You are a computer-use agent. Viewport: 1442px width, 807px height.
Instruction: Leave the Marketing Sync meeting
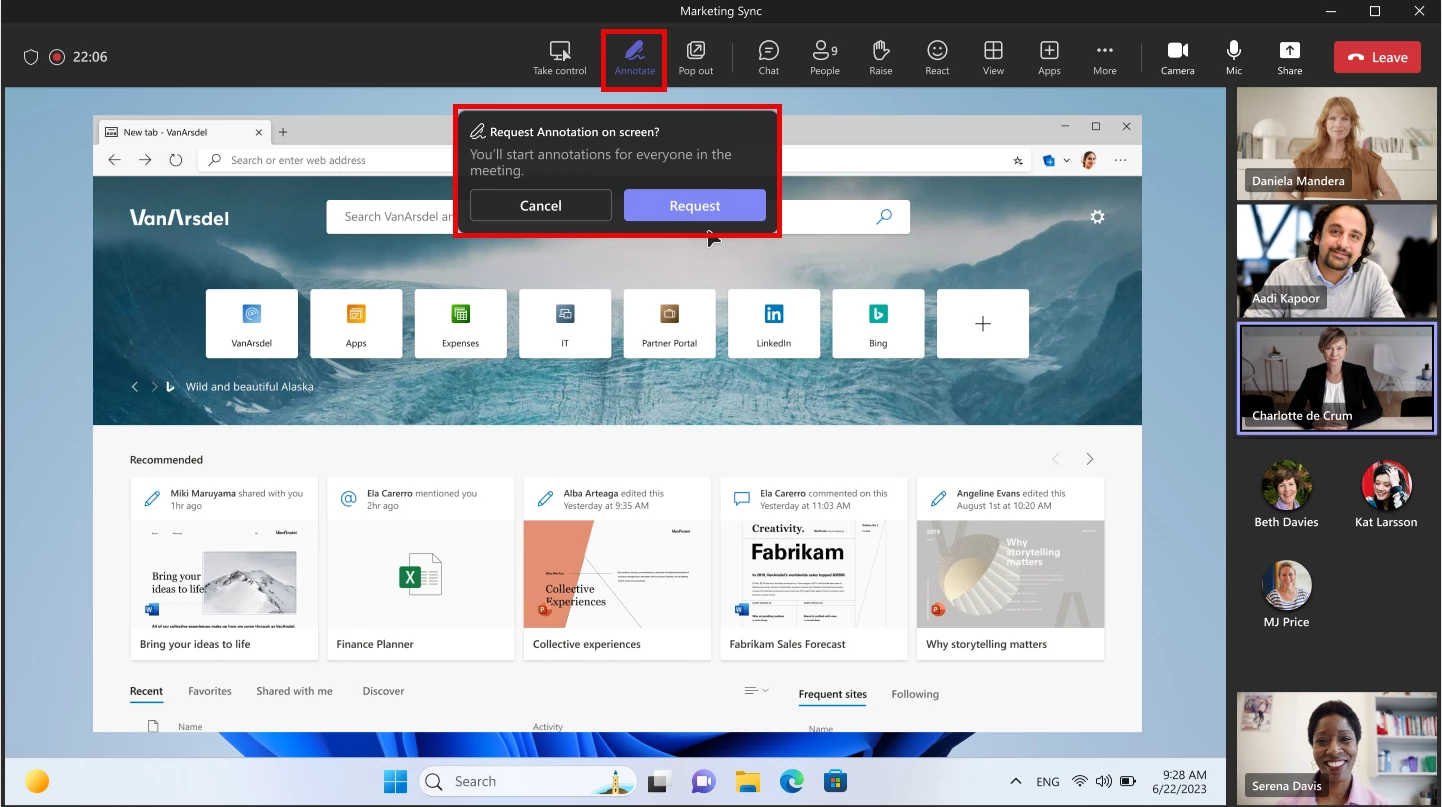coord(1376,57)
